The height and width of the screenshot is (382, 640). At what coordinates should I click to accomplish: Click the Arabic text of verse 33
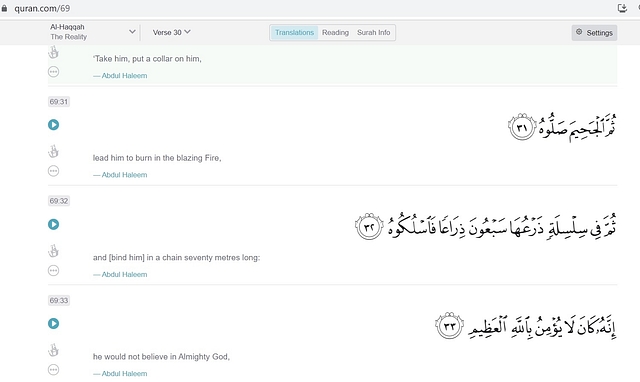pos(526,325)
